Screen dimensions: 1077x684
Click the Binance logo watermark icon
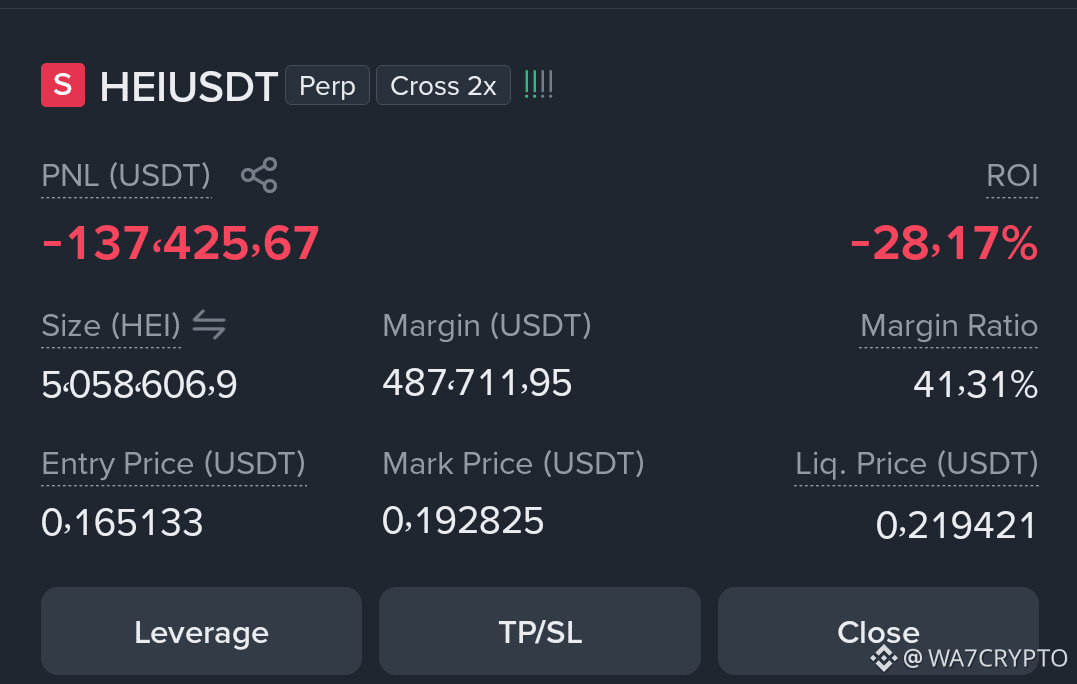point(884,658)
